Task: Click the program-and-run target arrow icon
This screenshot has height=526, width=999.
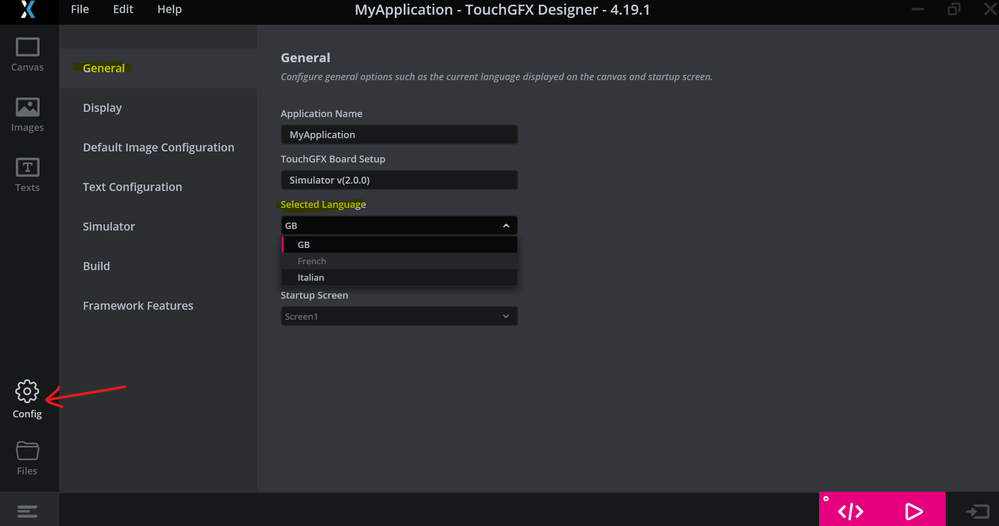Action: tap(977, 511)
